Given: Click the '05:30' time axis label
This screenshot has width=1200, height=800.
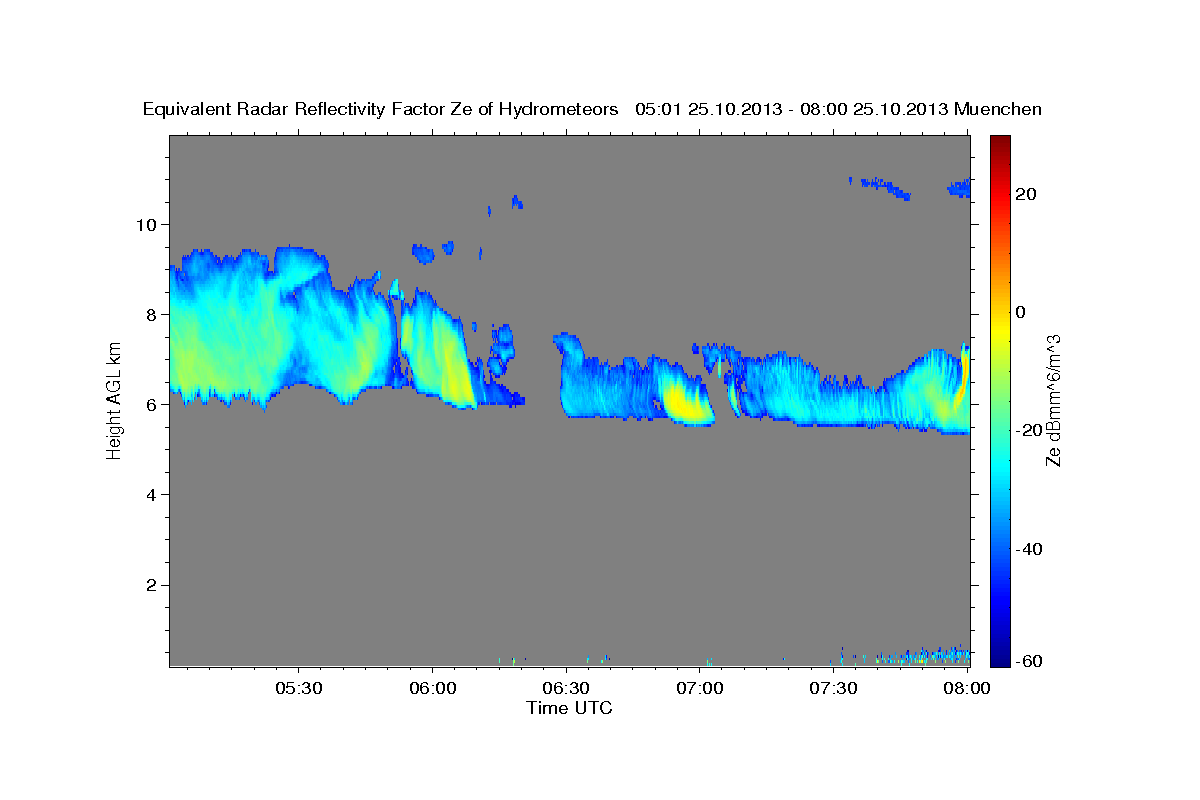Looking at the screenshot, I should point(298,688).
